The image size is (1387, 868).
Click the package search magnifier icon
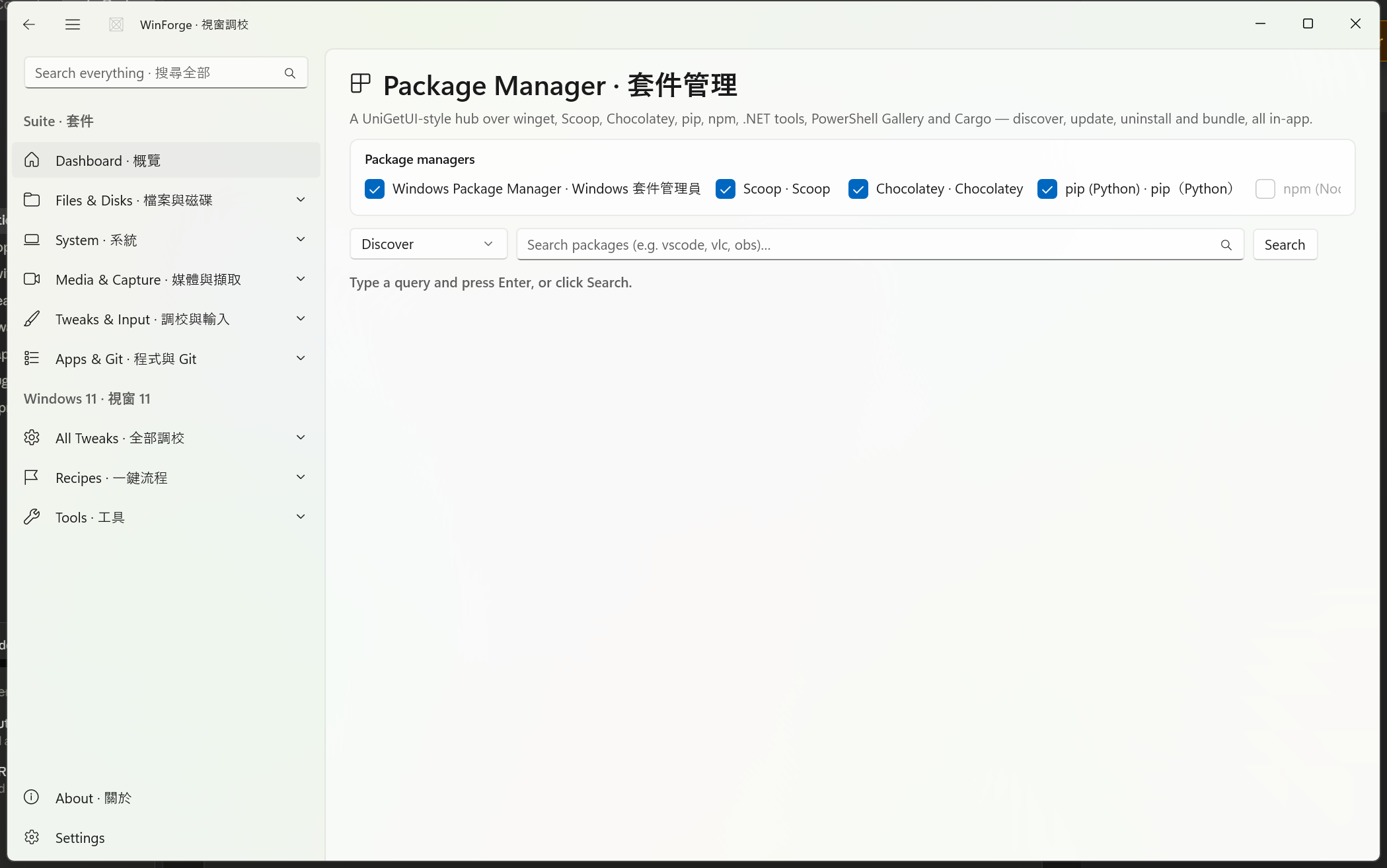coord(1226,245)
